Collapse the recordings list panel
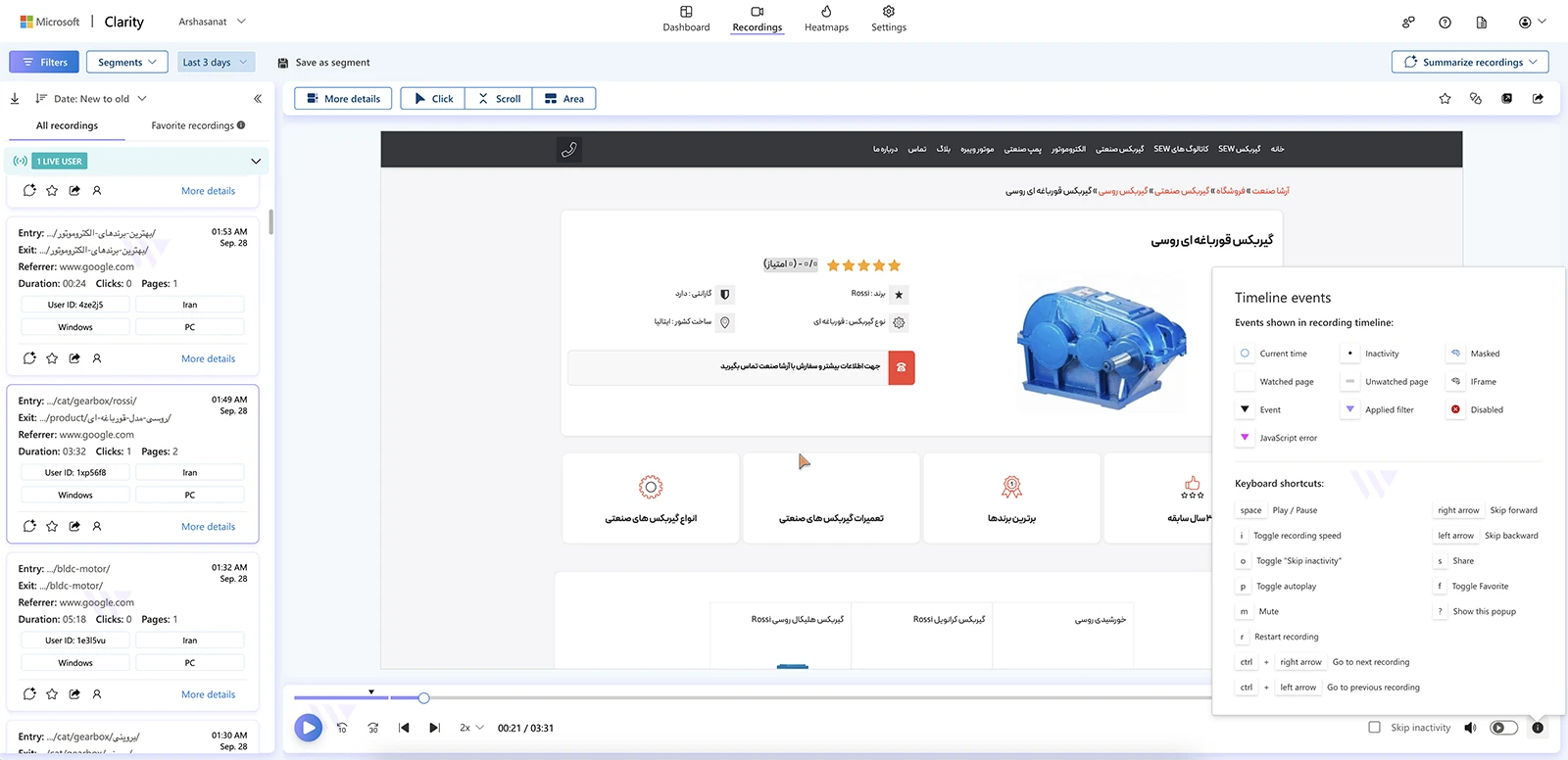The height and width of the screenshot is (760, 1568). click(258, 99)
